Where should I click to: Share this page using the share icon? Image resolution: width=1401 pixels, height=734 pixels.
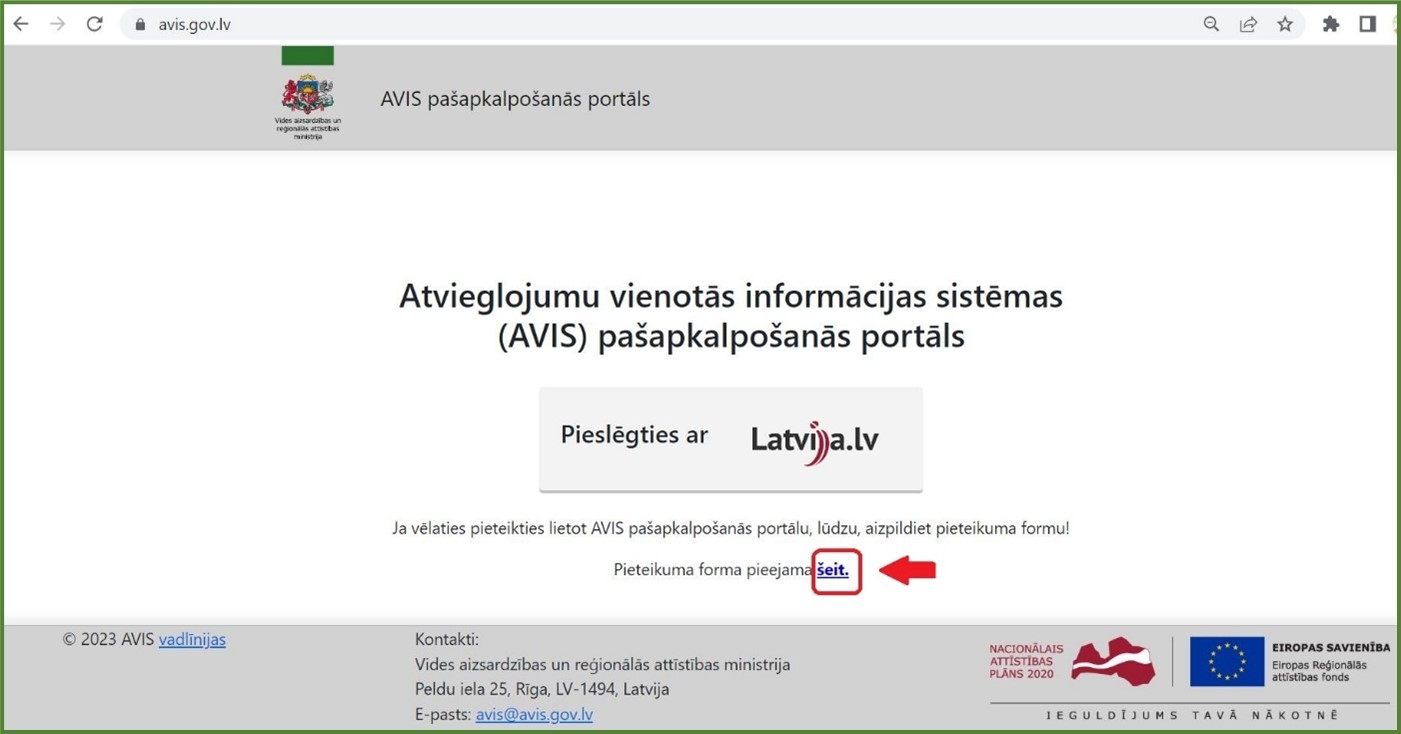coord(1248,24)
